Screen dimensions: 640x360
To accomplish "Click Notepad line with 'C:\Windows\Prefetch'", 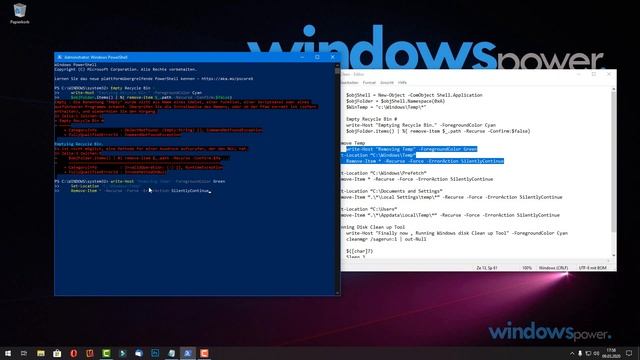I will coord(384,173).
